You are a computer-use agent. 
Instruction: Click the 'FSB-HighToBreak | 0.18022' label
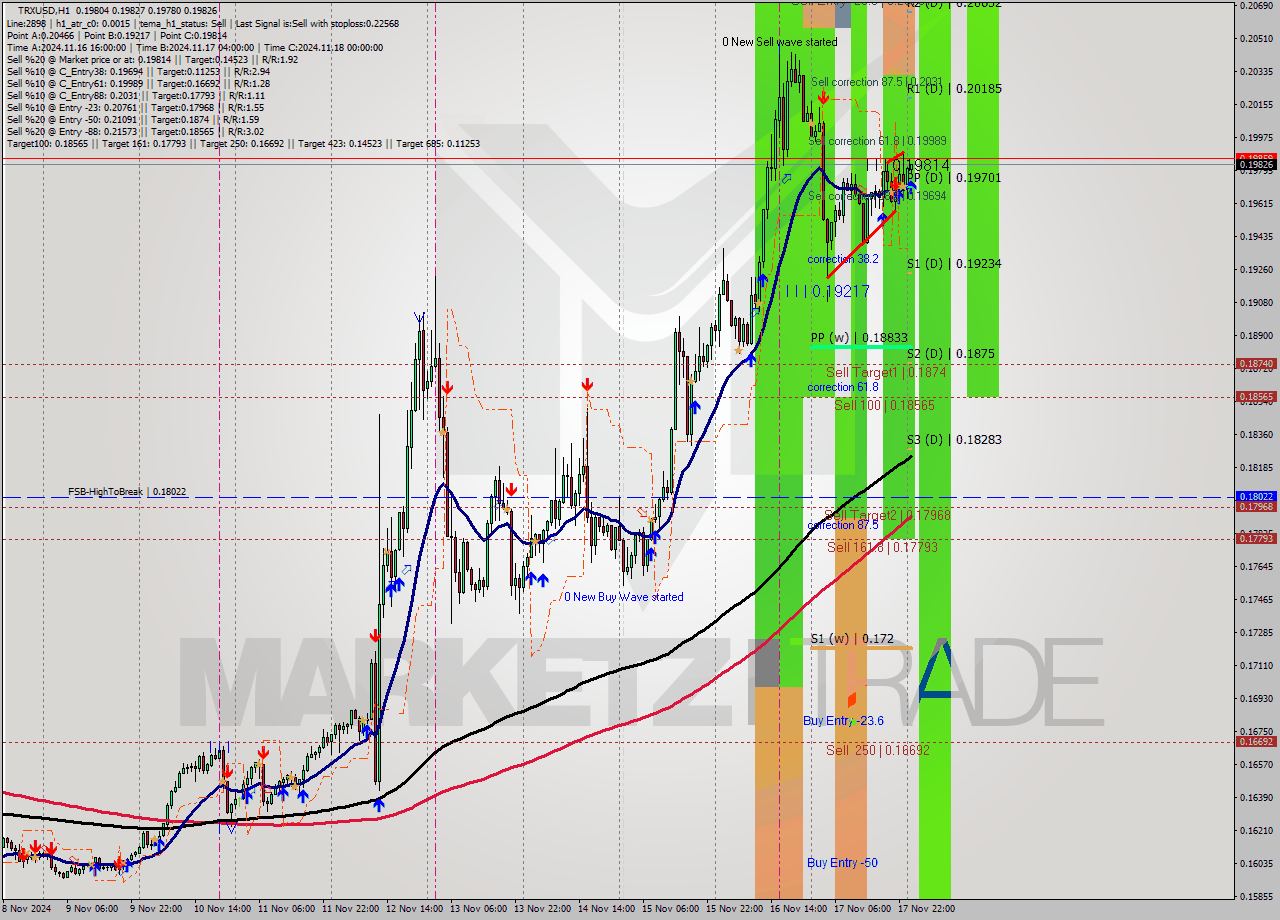point(127,492)
